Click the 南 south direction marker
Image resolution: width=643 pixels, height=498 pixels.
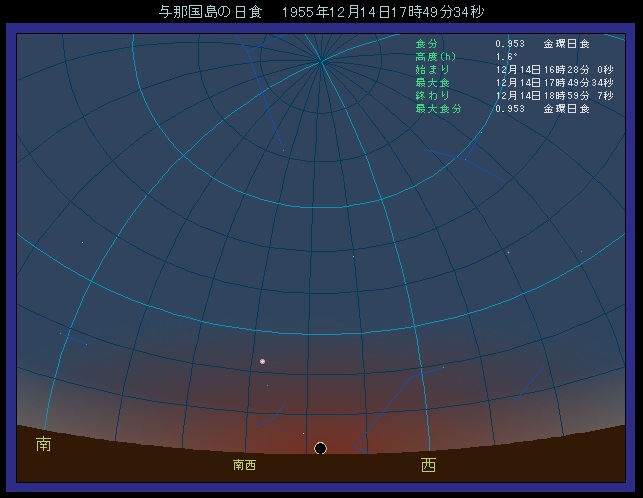click(43, 442)
